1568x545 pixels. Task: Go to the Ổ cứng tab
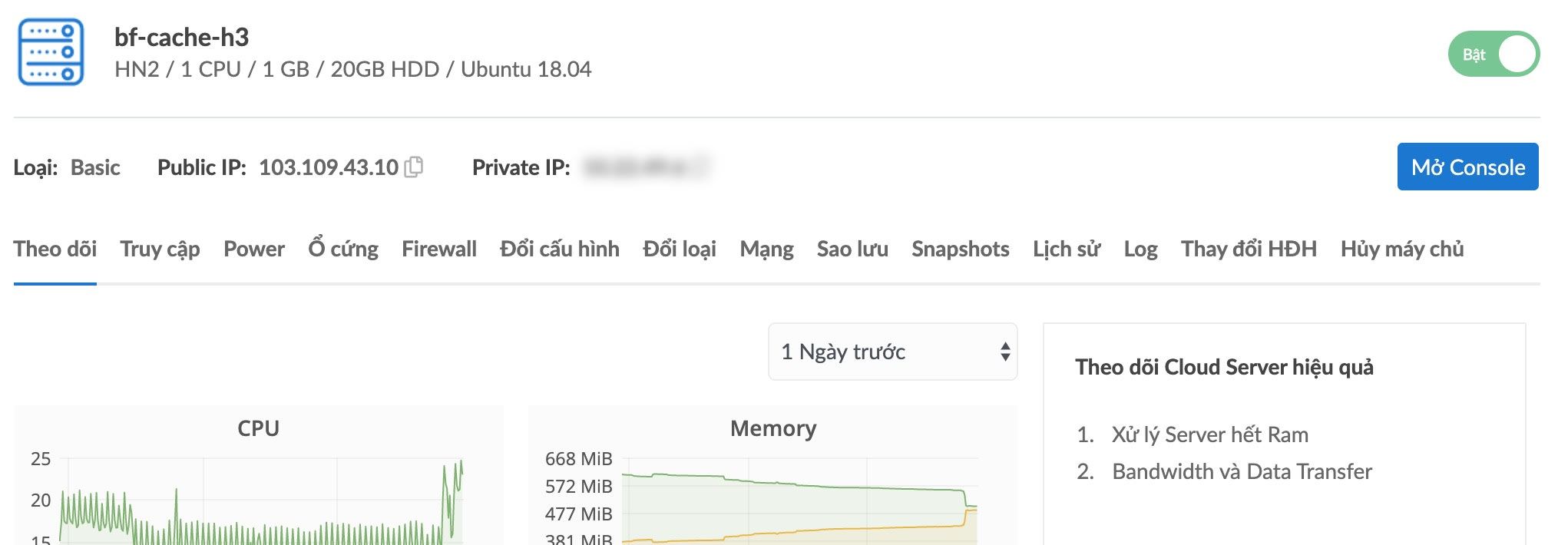[343, 249]
